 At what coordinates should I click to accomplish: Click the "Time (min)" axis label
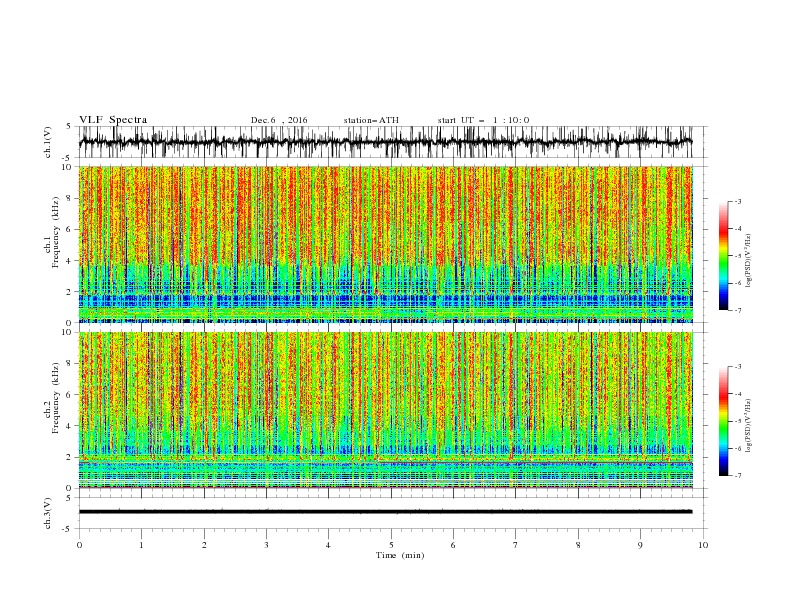click(x=400, y=555)
